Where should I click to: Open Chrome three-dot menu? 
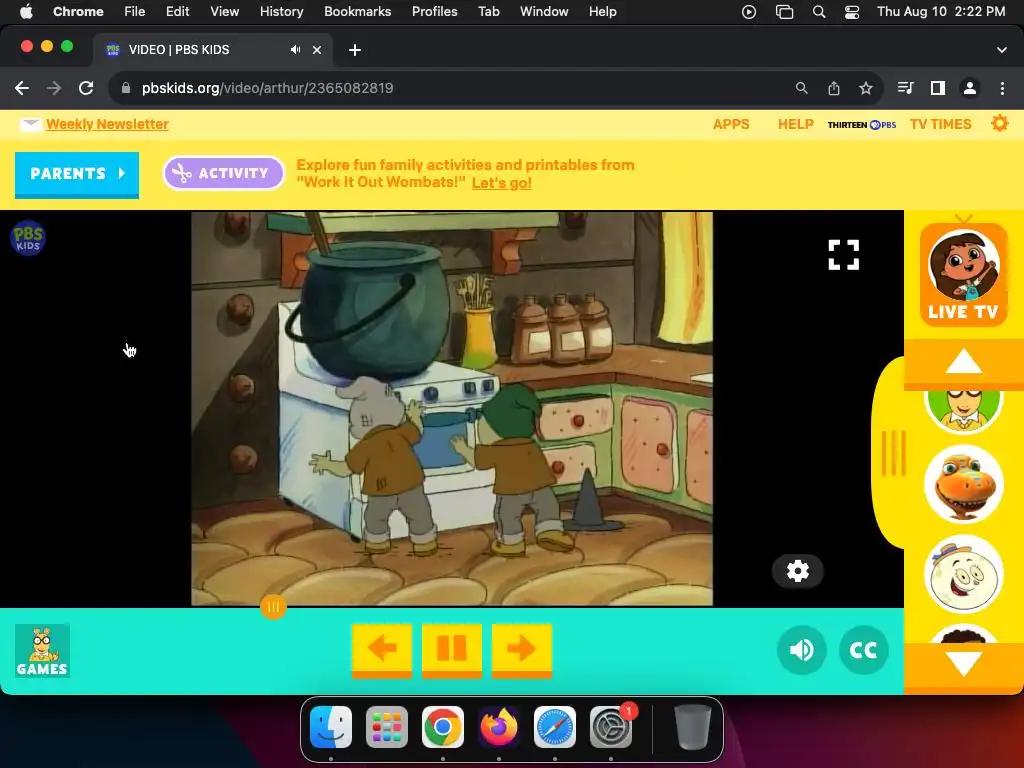pos(1002,88)
